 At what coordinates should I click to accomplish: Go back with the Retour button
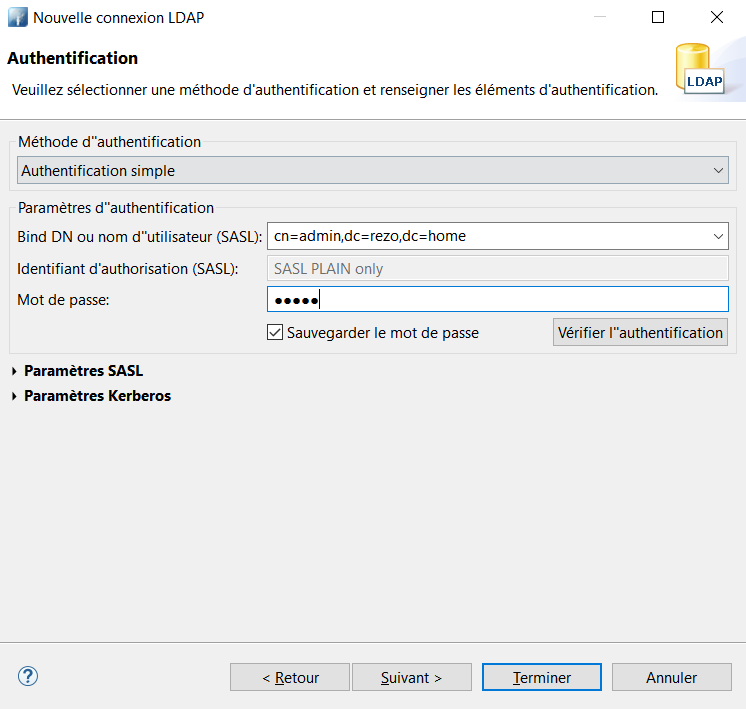pos(290,677)
